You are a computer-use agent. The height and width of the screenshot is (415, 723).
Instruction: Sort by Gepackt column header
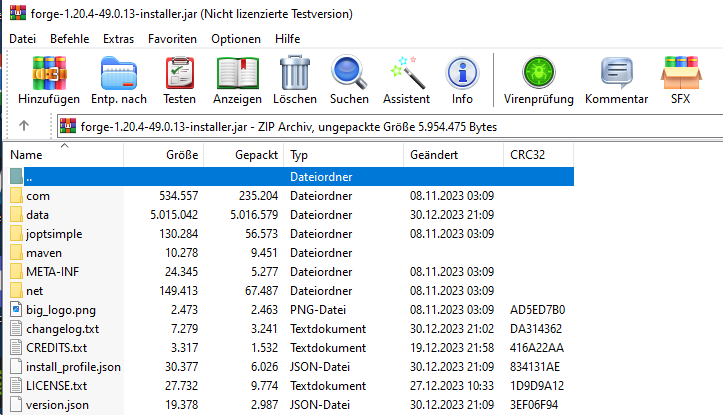tap(244, 155)
